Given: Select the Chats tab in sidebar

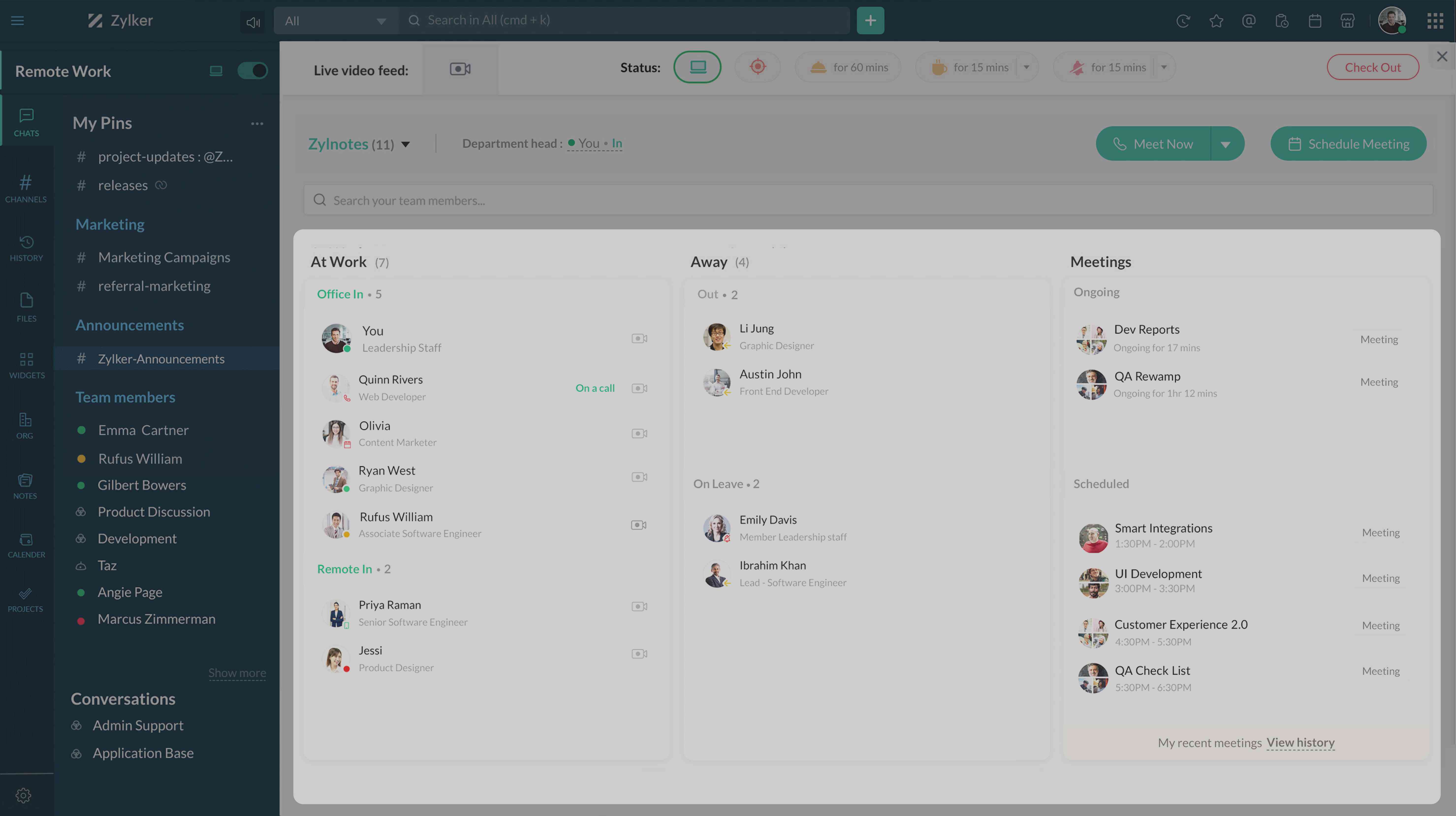Looking at the screenshot, I should click(27, 120).
